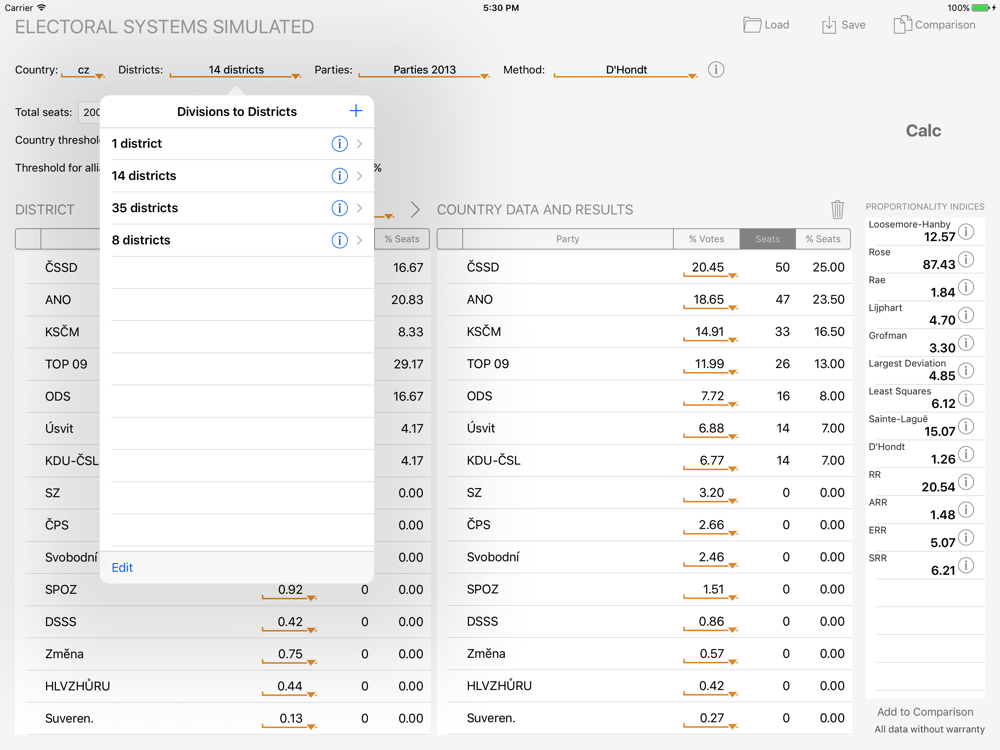Show info for Rae index
This screenshot has width=1000, height=750.
tap(966, 287)
